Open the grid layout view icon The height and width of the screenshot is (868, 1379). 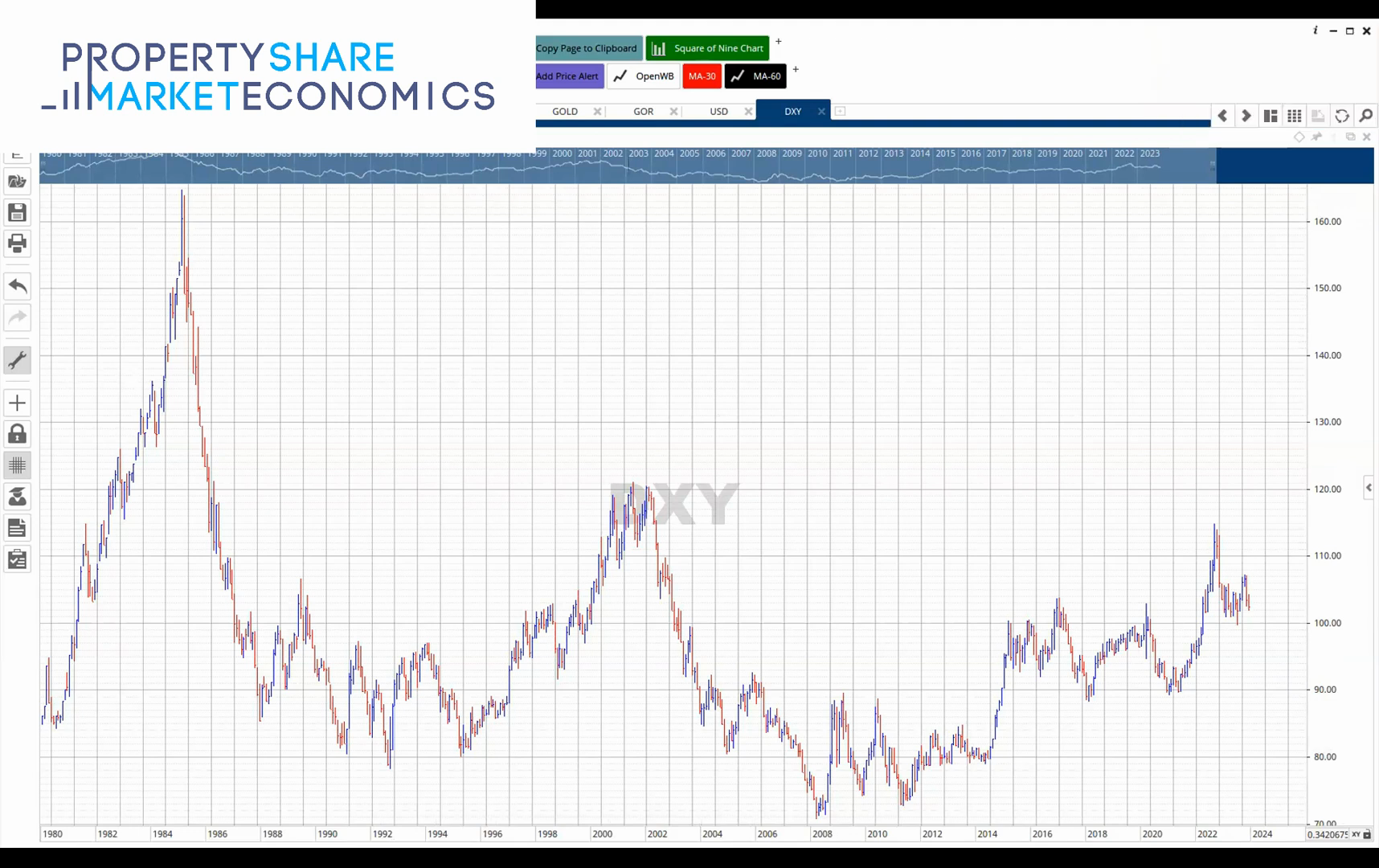pyautogui.click(x=1295, y=116)
